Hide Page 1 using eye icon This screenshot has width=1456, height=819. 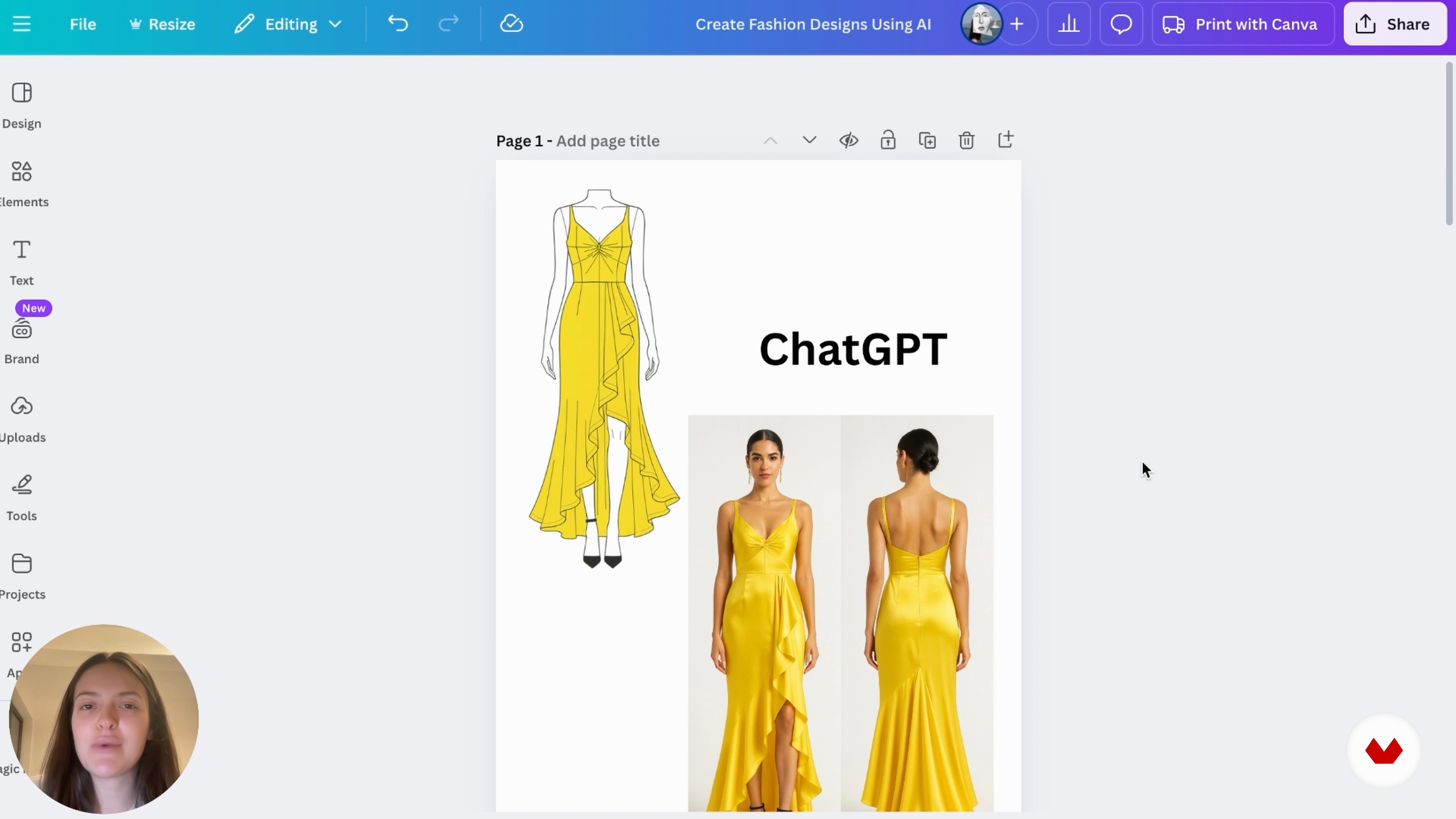(x=849, y=141)
